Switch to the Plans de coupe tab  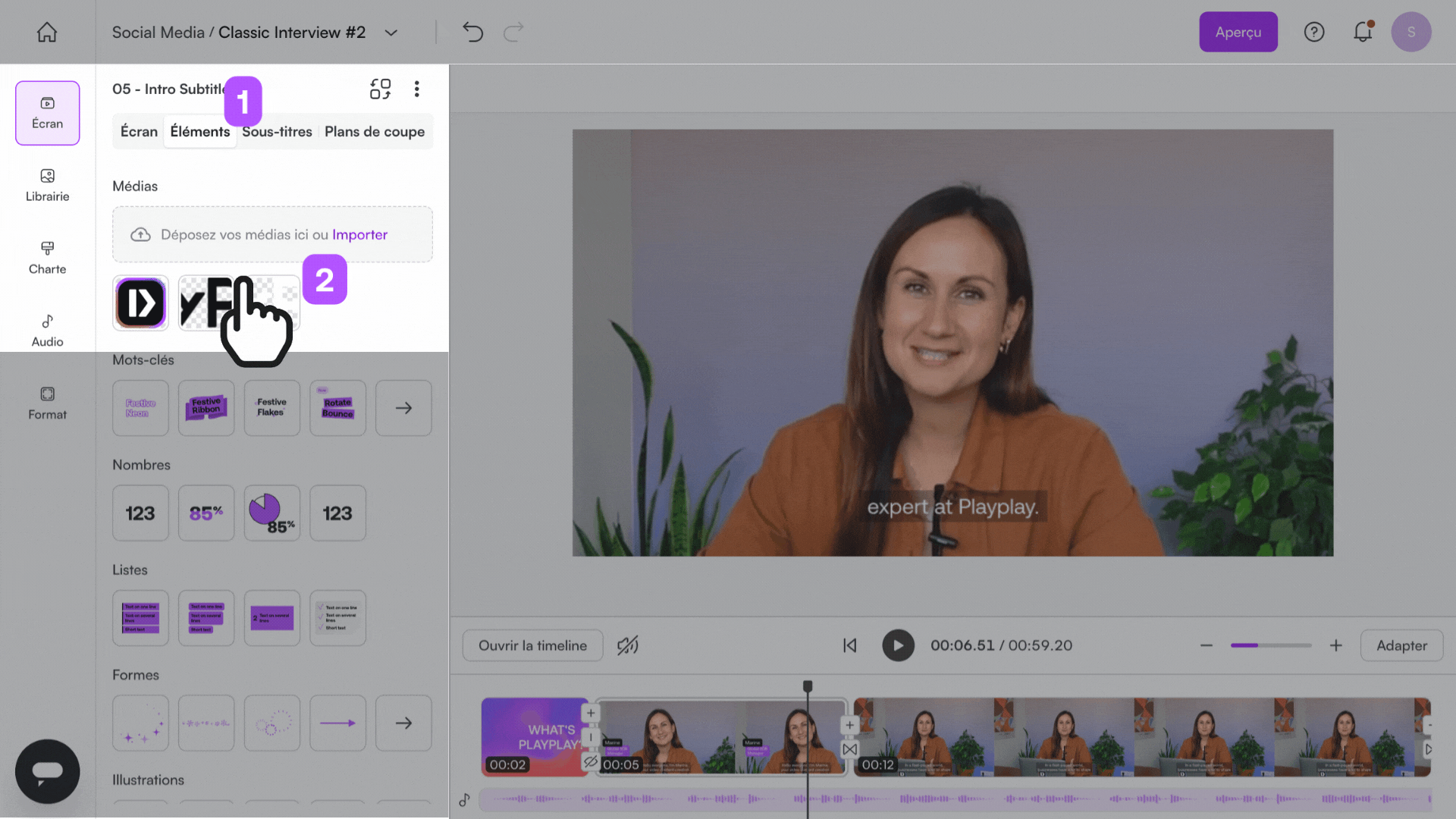[375, 132]
